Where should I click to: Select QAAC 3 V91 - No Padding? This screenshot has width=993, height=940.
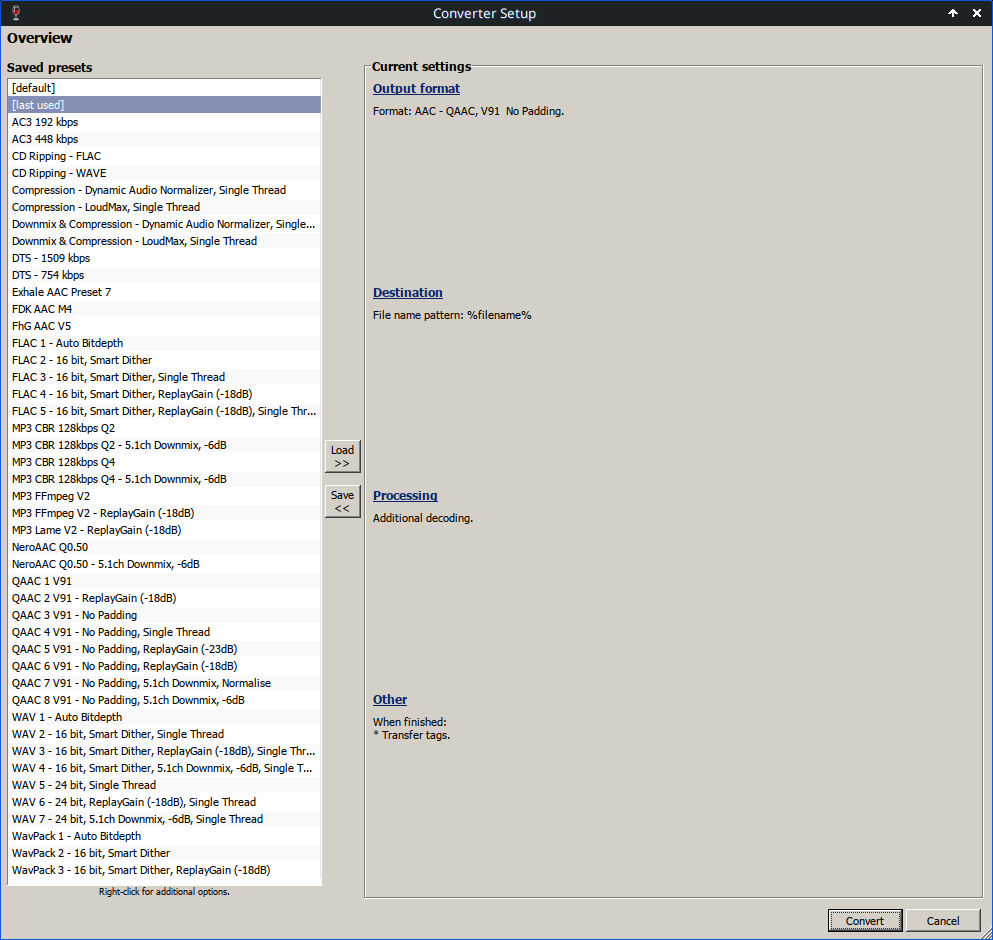(164, 615)
